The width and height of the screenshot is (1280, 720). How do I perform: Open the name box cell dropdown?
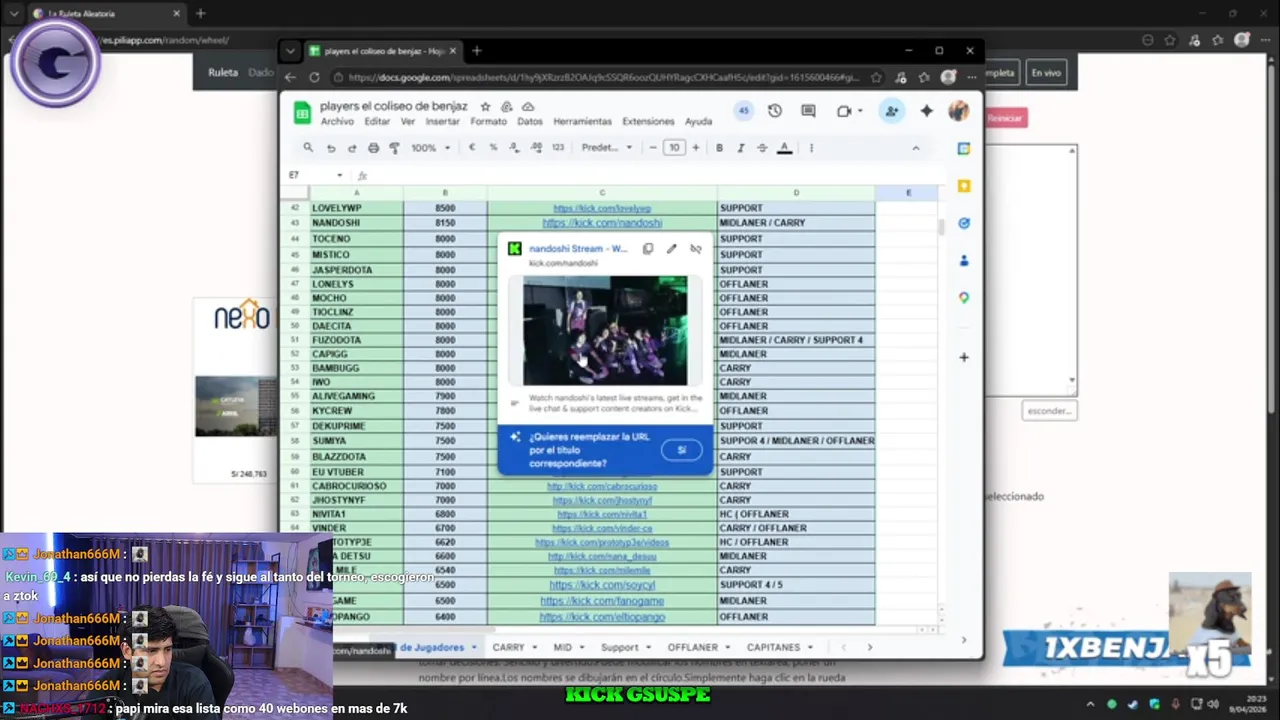340,175
